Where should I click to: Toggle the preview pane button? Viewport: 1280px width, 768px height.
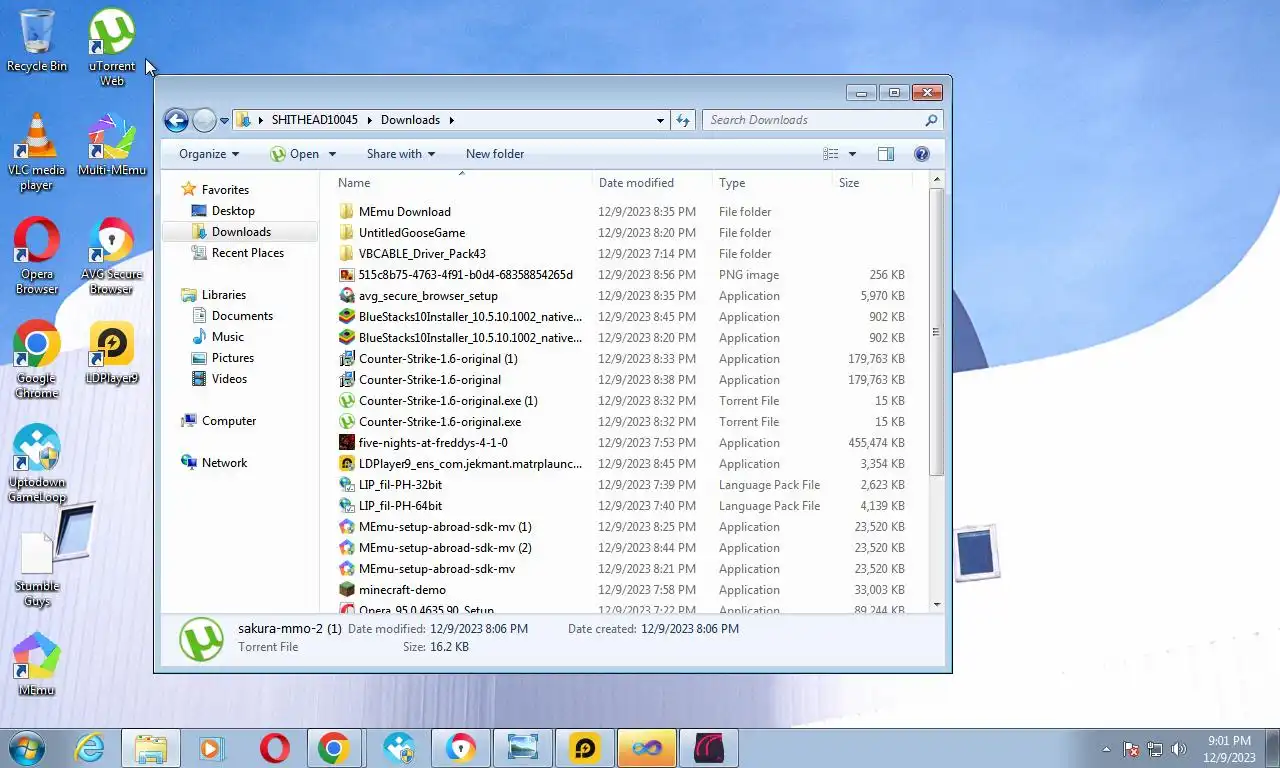885,154
